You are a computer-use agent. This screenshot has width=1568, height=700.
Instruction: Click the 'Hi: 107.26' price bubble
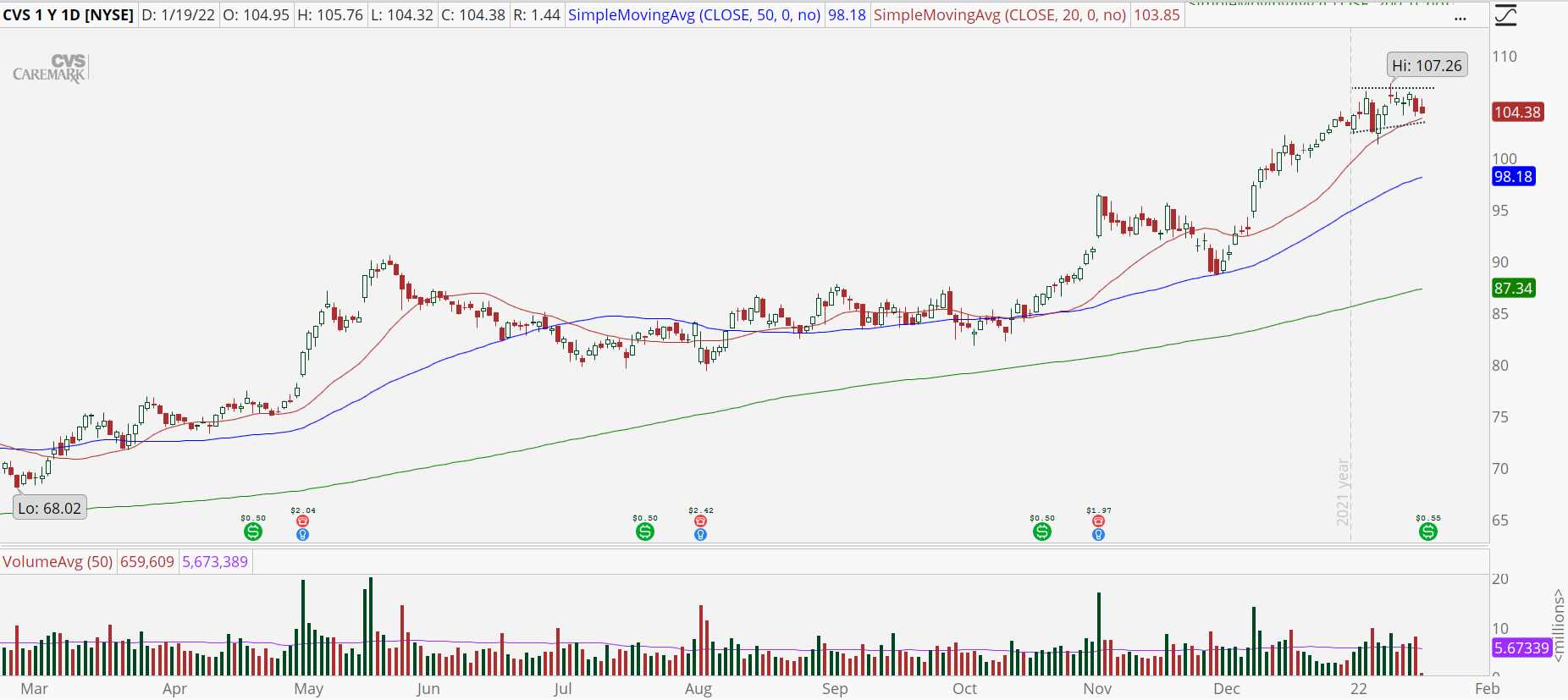pyautogui.click(x=1427, y=65)
